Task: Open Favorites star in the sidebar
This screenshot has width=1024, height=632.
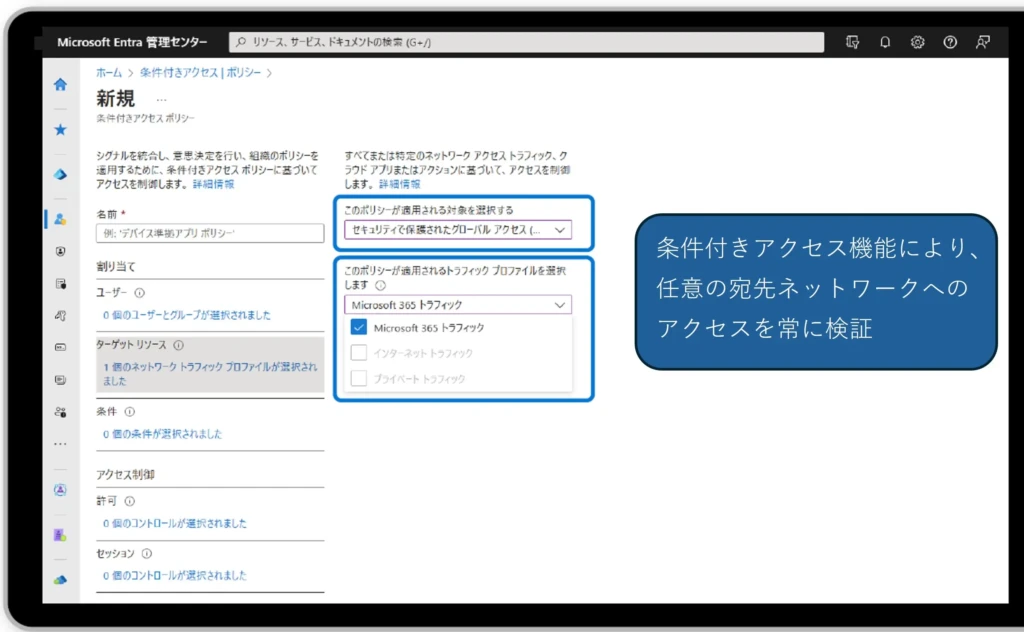Action: click(x=60, y=129)
